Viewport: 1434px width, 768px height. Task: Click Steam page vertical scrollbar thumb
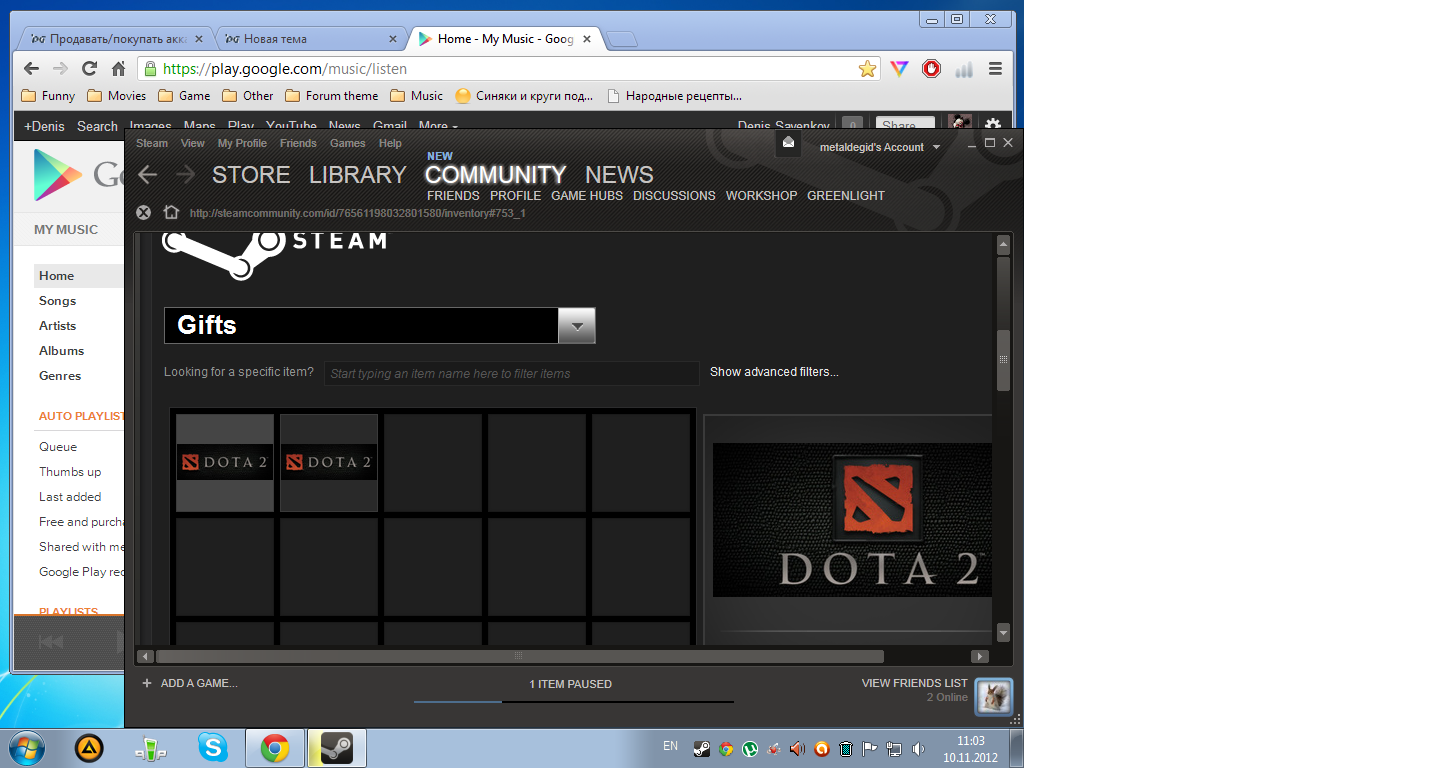coord(1003,360)
